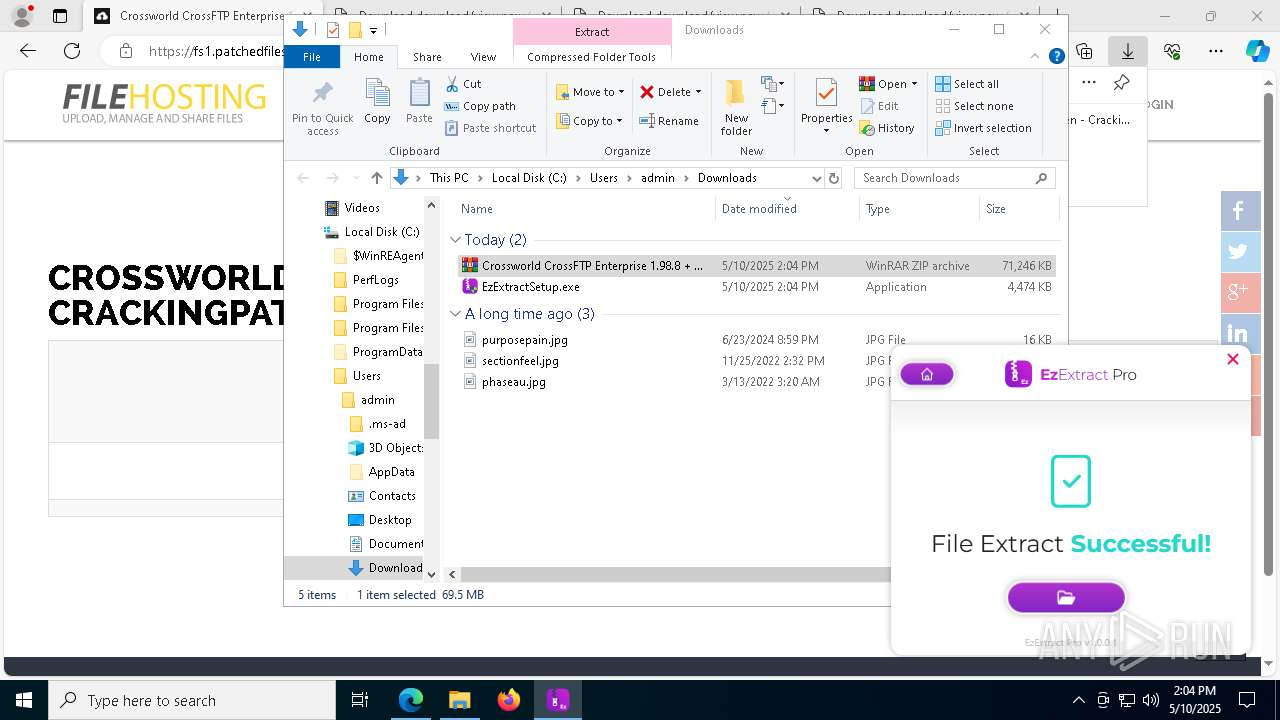
Task: Select Crossworld CrossFTP zip file
Action: 756,266
